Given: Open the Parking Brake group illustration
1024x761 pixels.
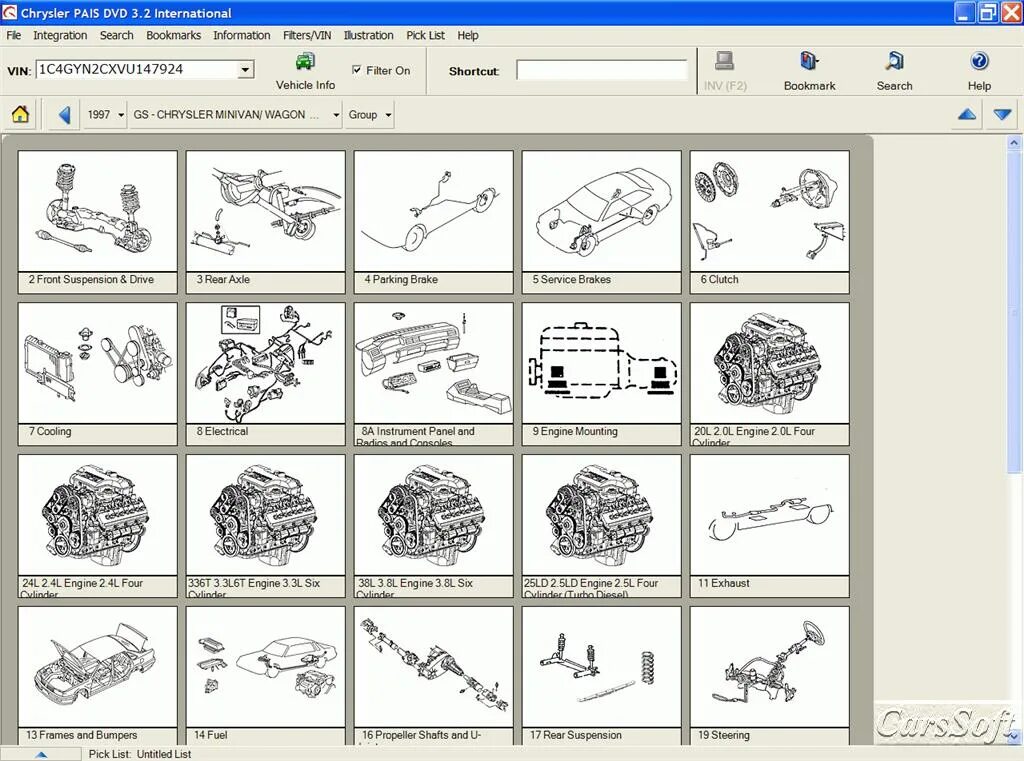Looking at the screenshot, I should 434,211.
